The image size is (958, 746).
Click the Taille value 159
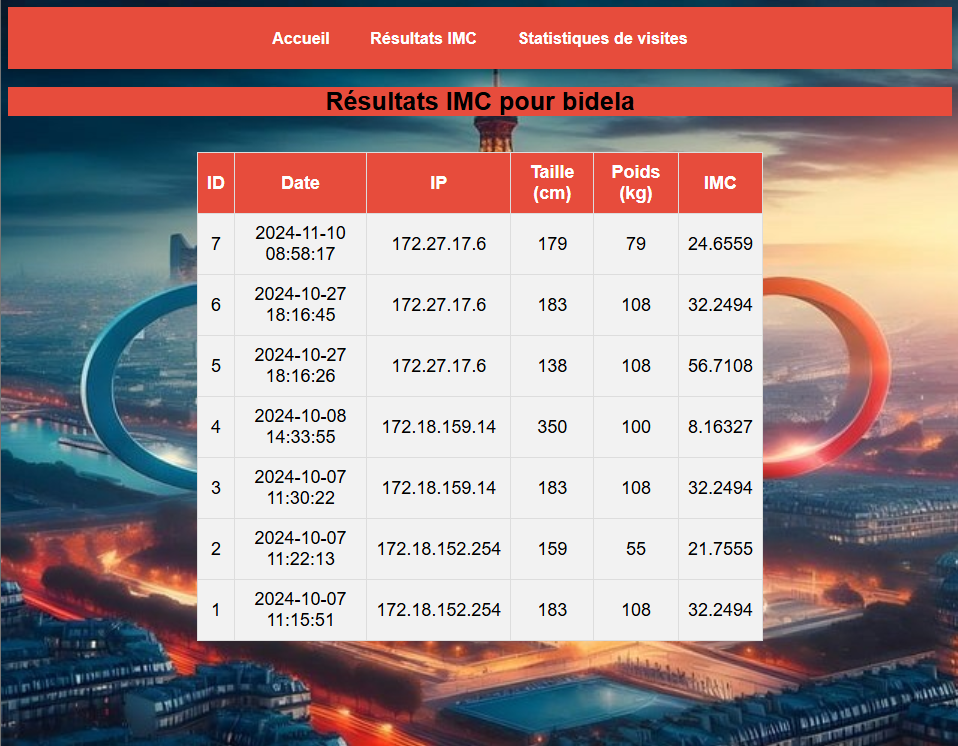tap(552, 549)
